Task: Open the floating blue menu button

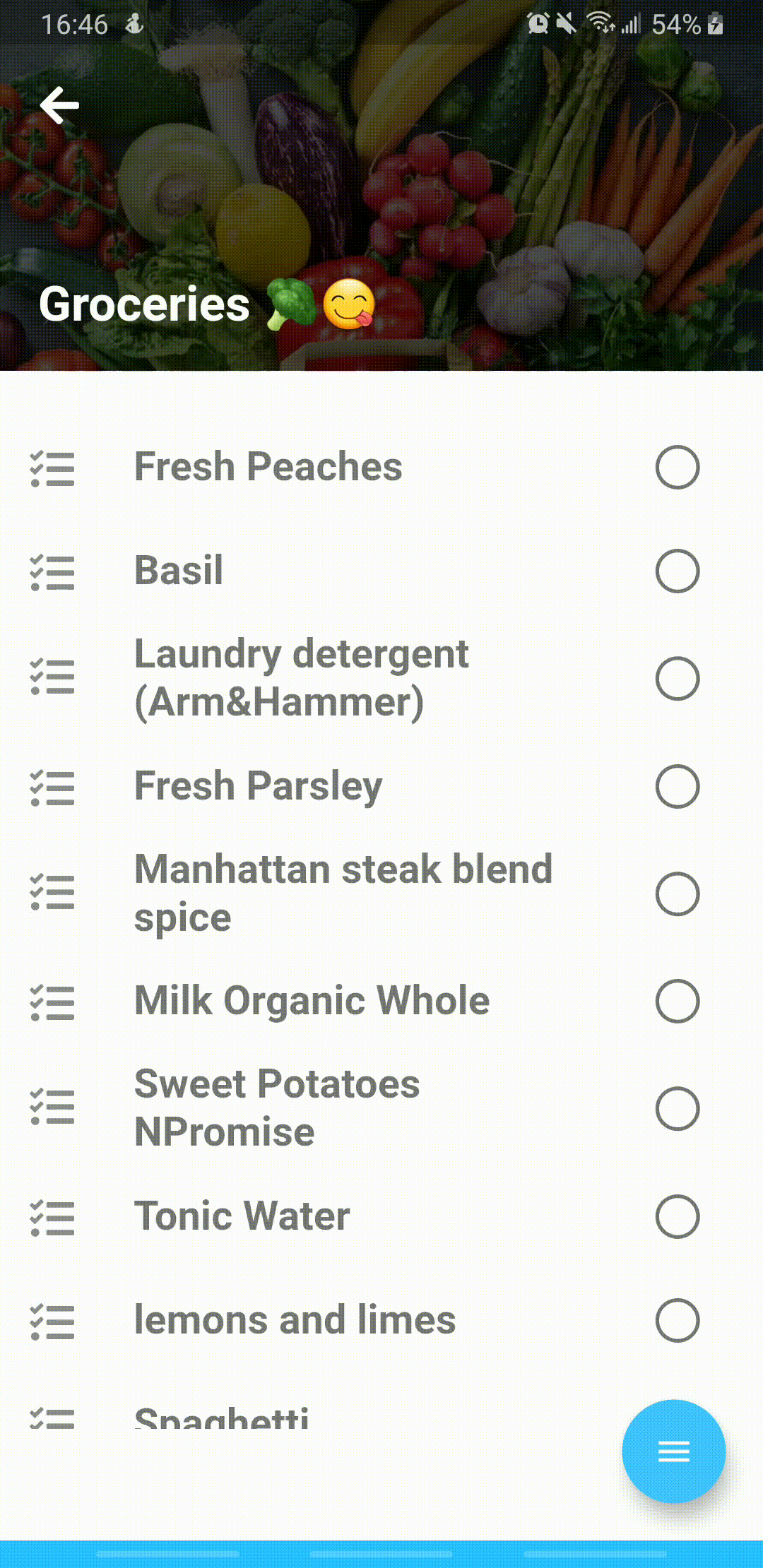Action: click(x=673, y=1451)
